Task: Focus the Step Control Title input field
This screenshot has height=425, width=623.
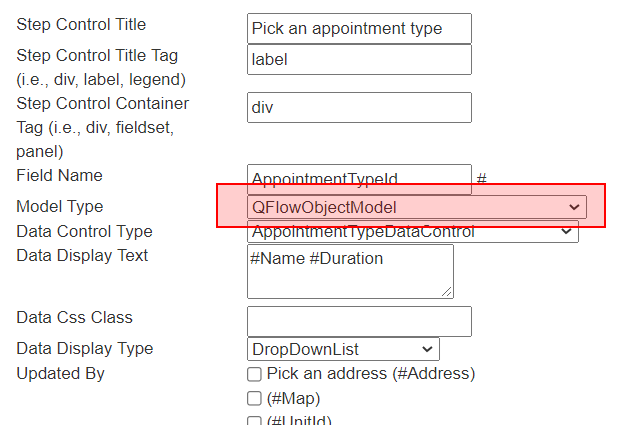Action: tap(359, 29)
